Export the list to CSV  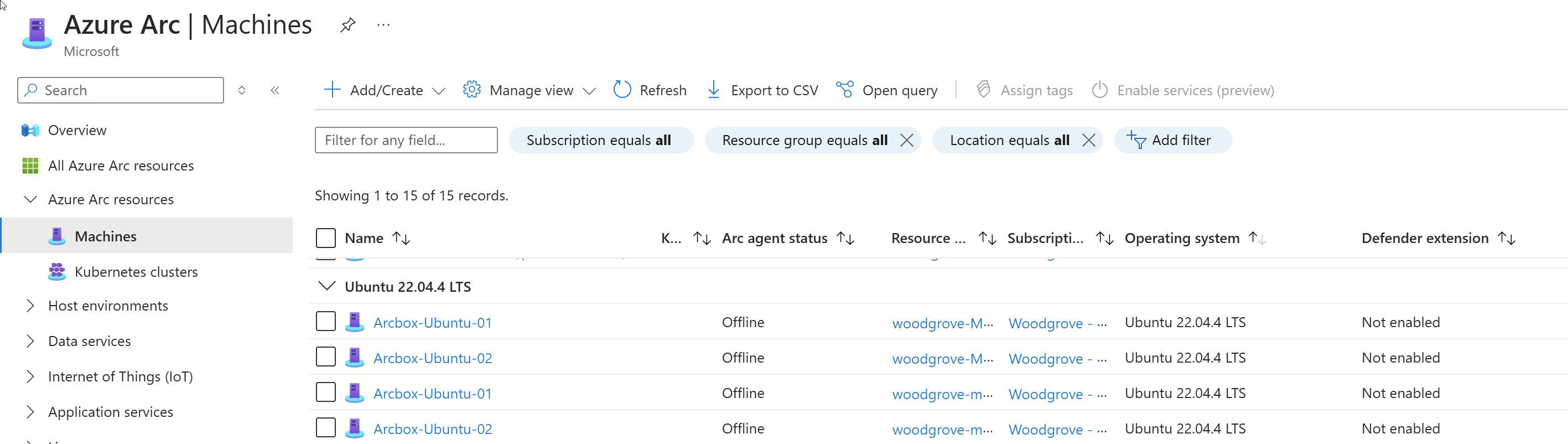coord(762,90)
